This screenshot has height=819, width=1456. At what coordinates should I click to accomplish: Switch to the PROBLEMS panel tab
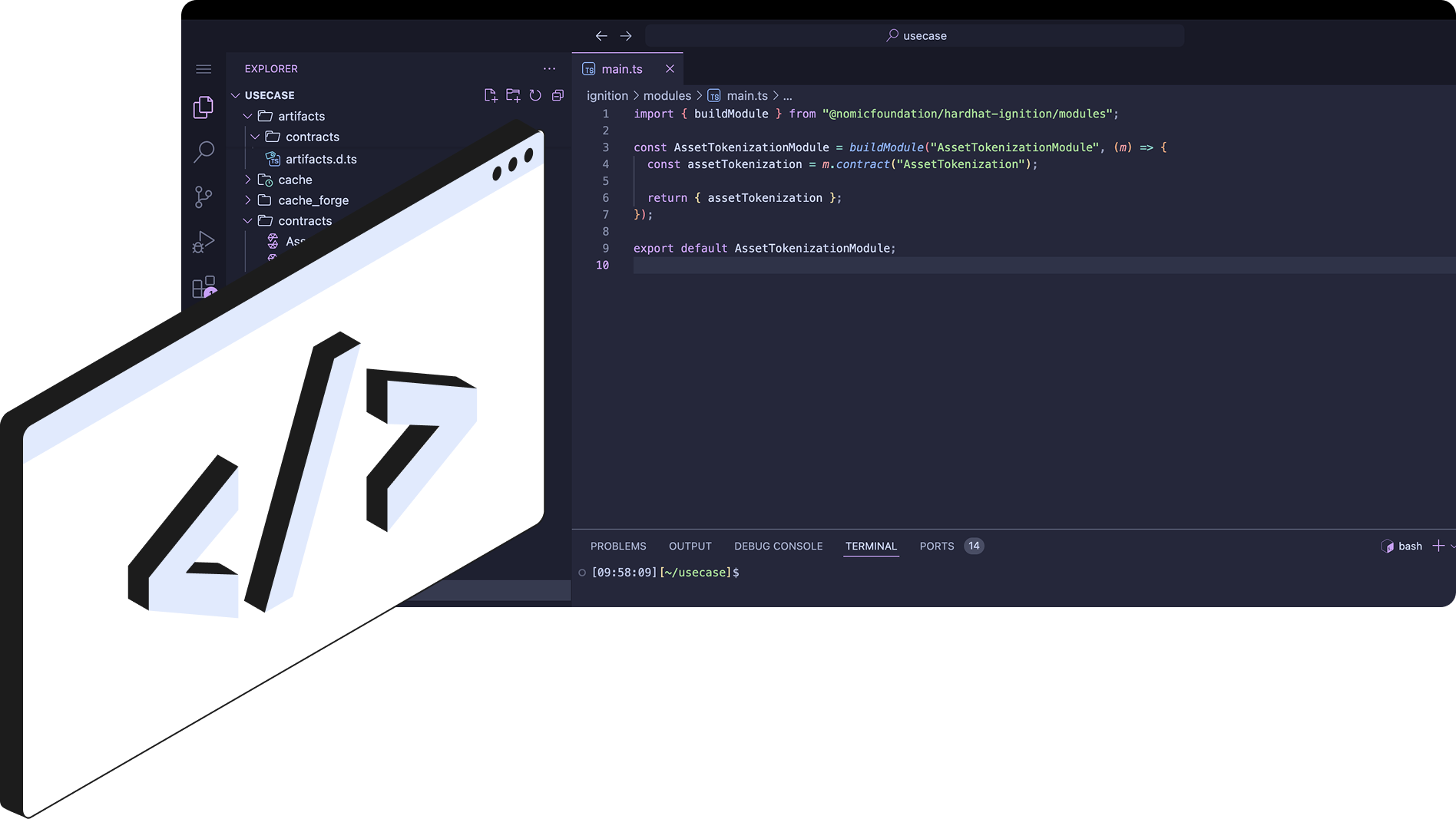[618, 546]
